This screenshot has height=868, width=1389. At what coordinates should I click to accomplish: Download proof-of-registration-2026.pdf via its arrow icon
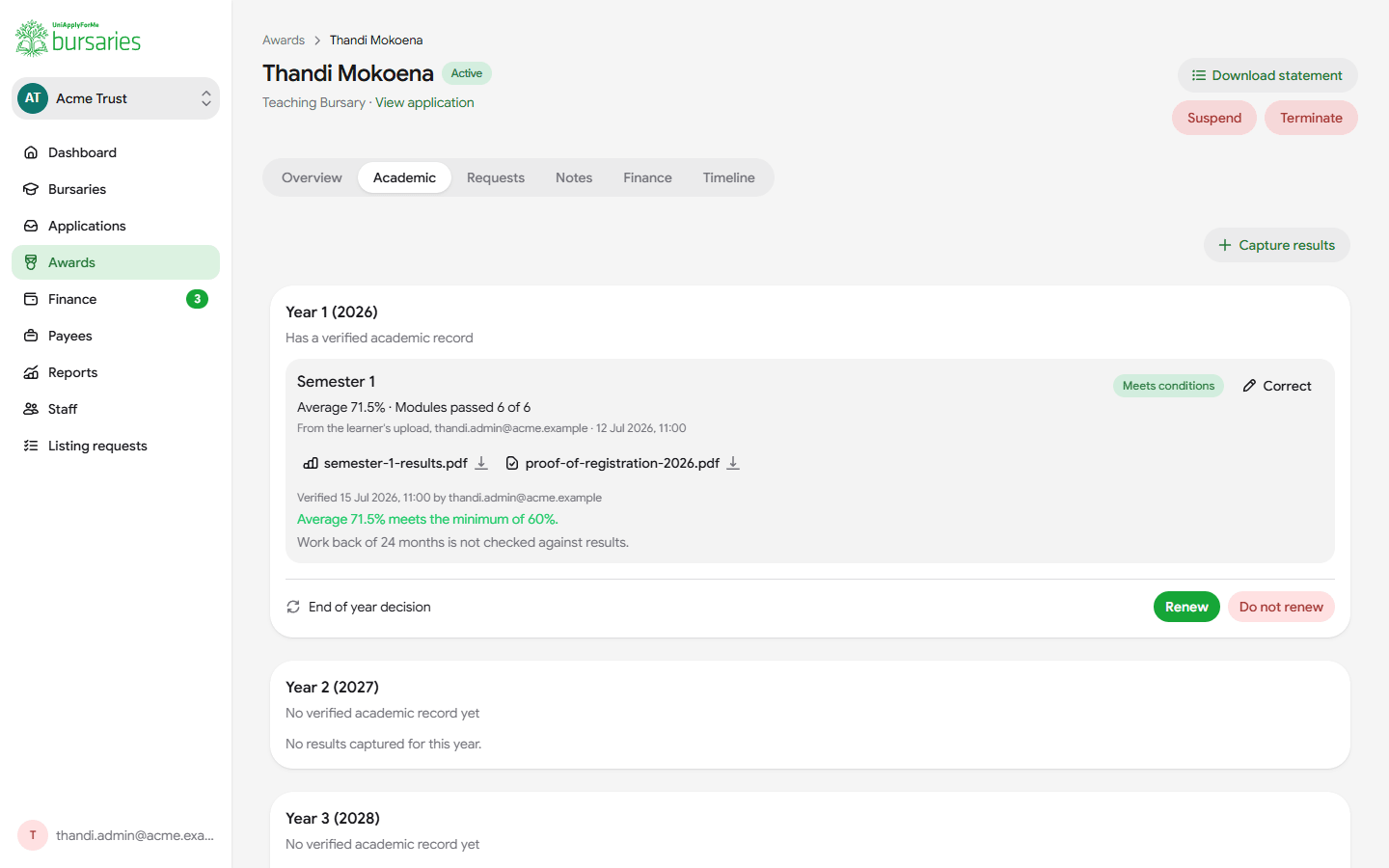[733, 463]
